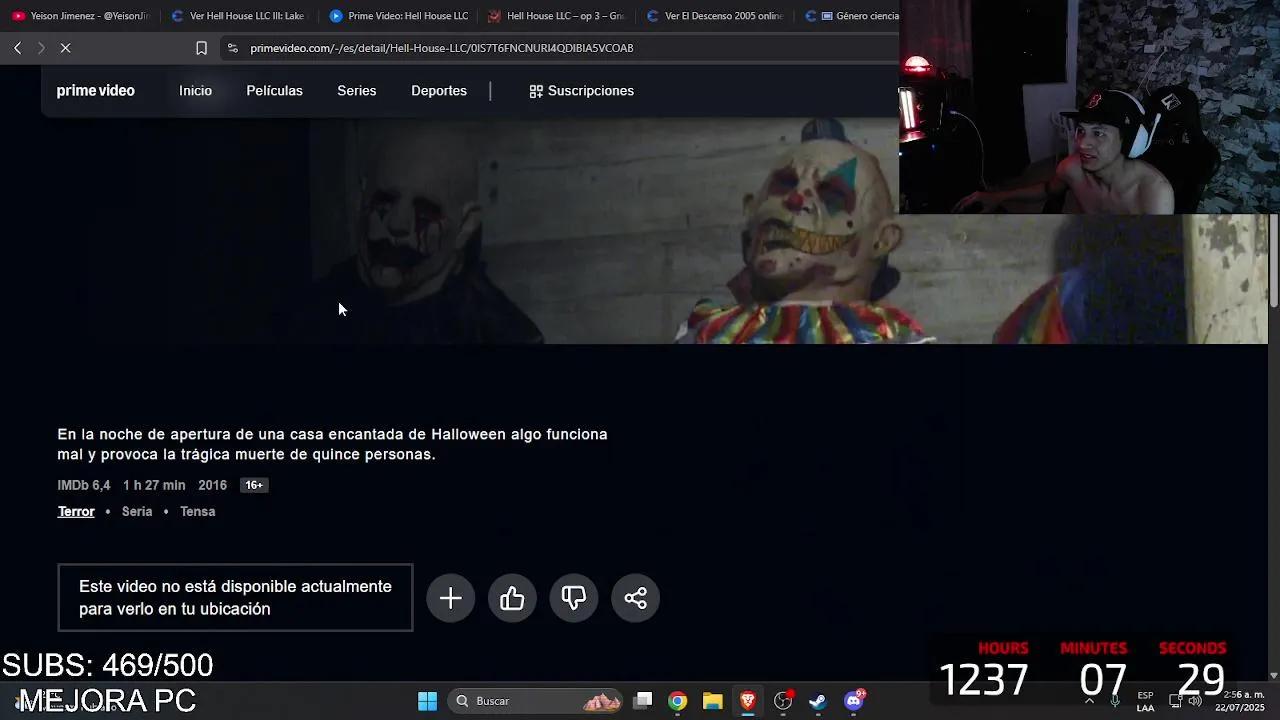Go back with the browser back arrow
The width and height of the screenshot is (1280, 720).
(17, 48)
